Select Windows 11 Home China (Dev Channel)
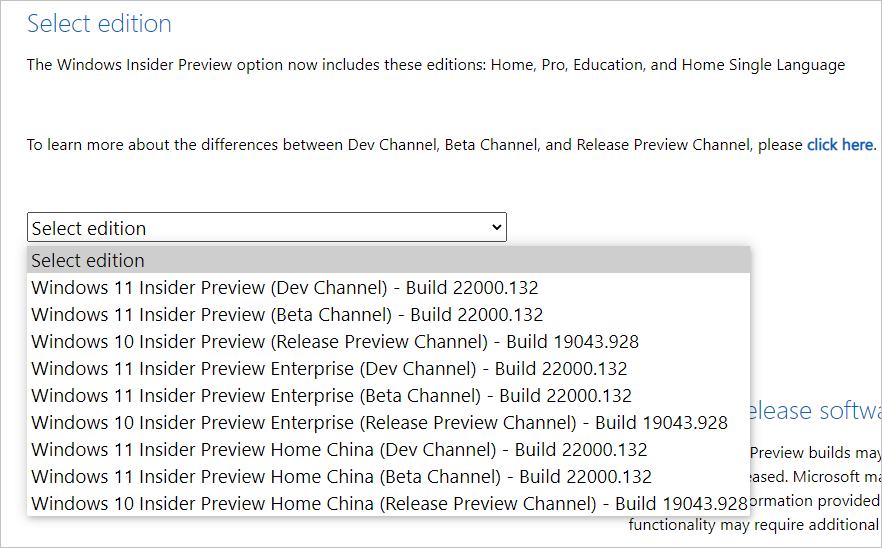Screen dimensions: 882x548 (339, 450)
